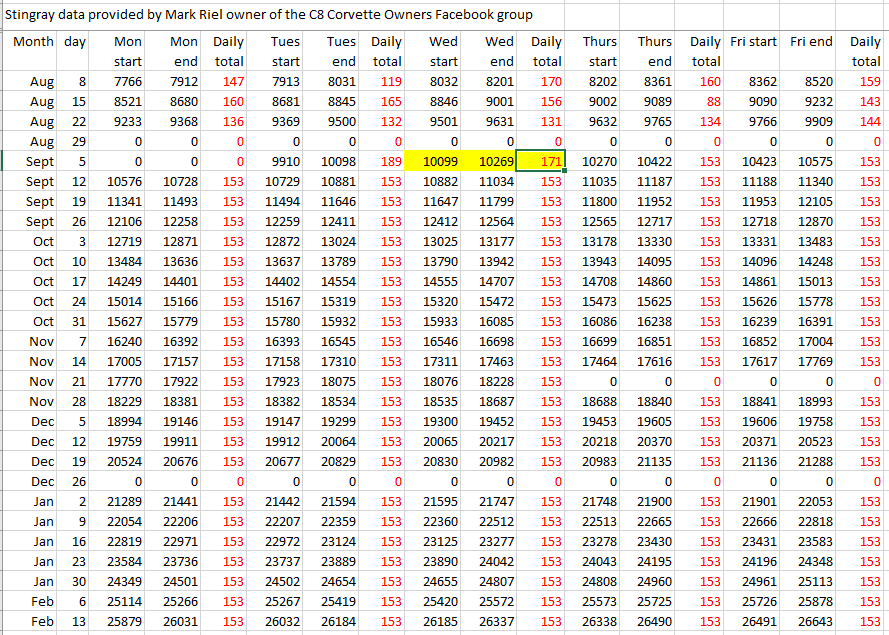Click the title cell mentioning Mark Riel

[x=270, y=15]
